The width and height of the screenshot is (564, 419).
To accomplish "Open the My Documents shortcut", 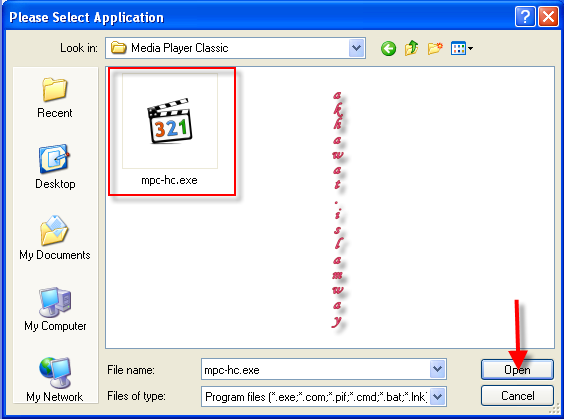I will pos(55,238).
